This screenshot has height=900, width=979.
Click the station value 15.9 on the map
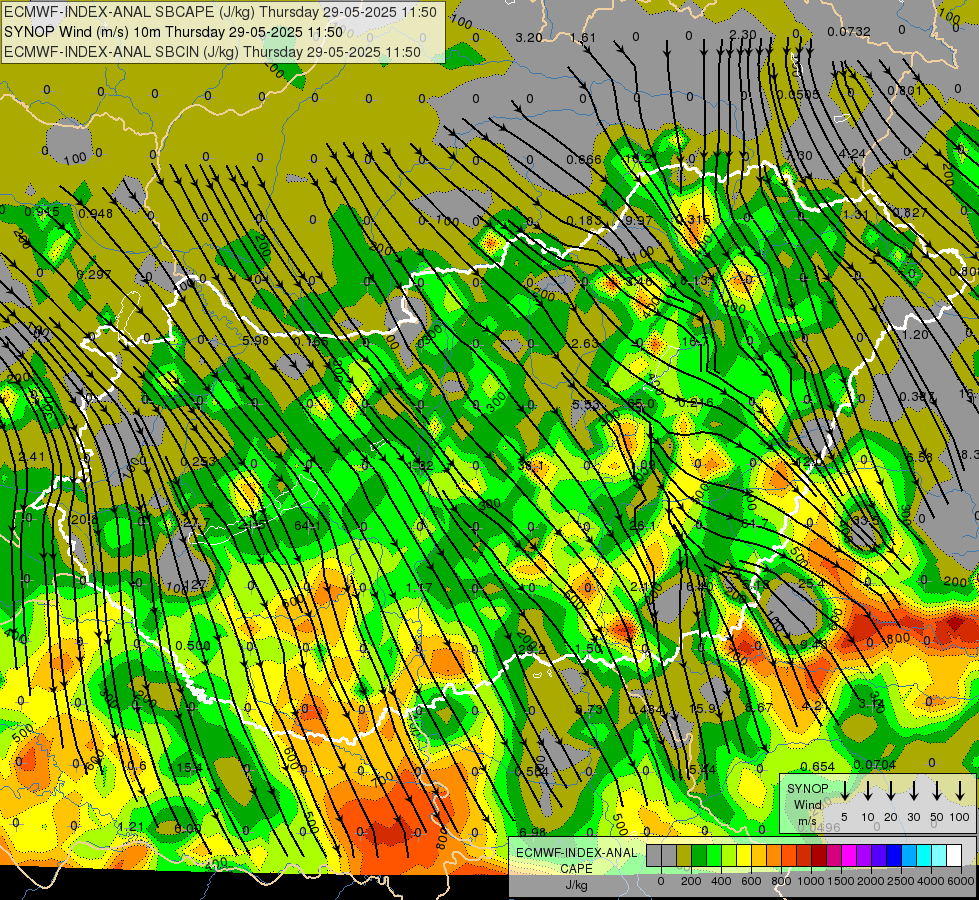tap(703, 708)
